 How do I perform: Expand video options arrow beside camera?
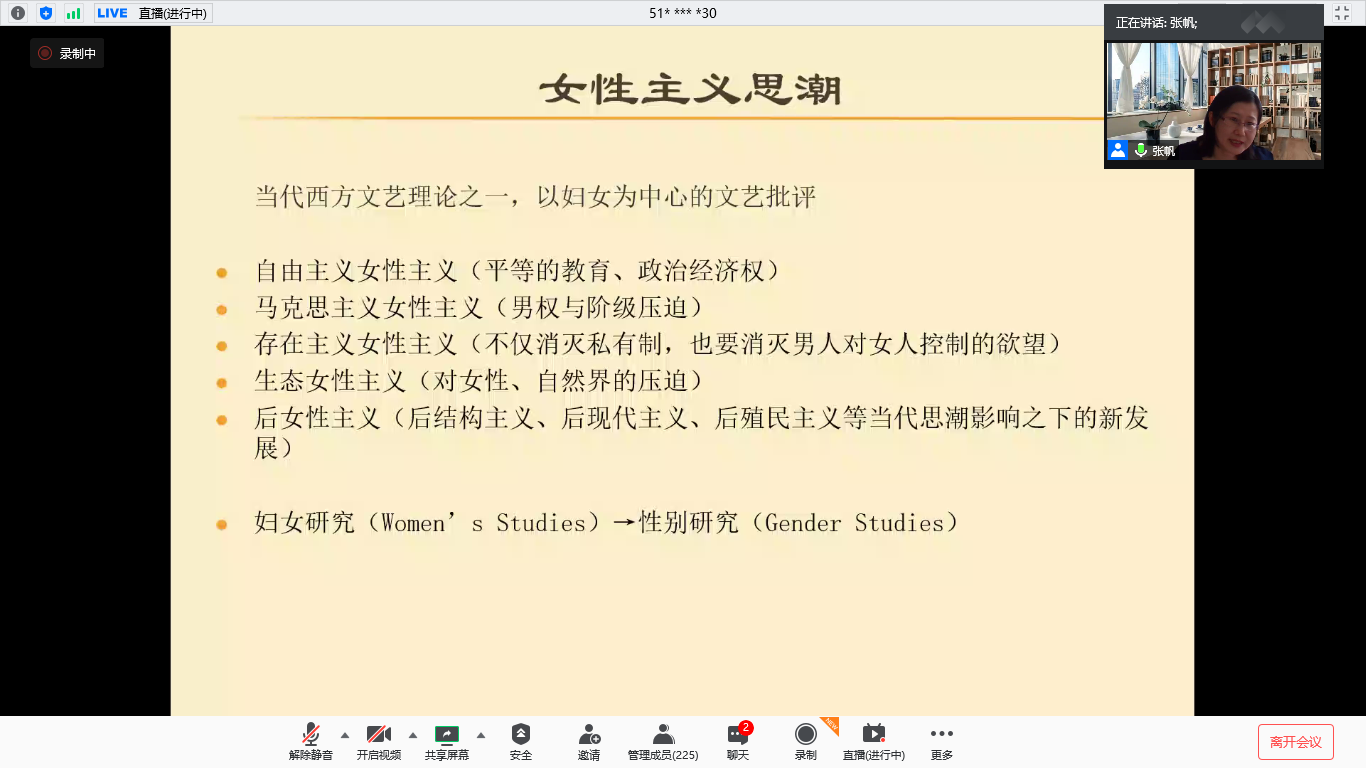[413, 734]
